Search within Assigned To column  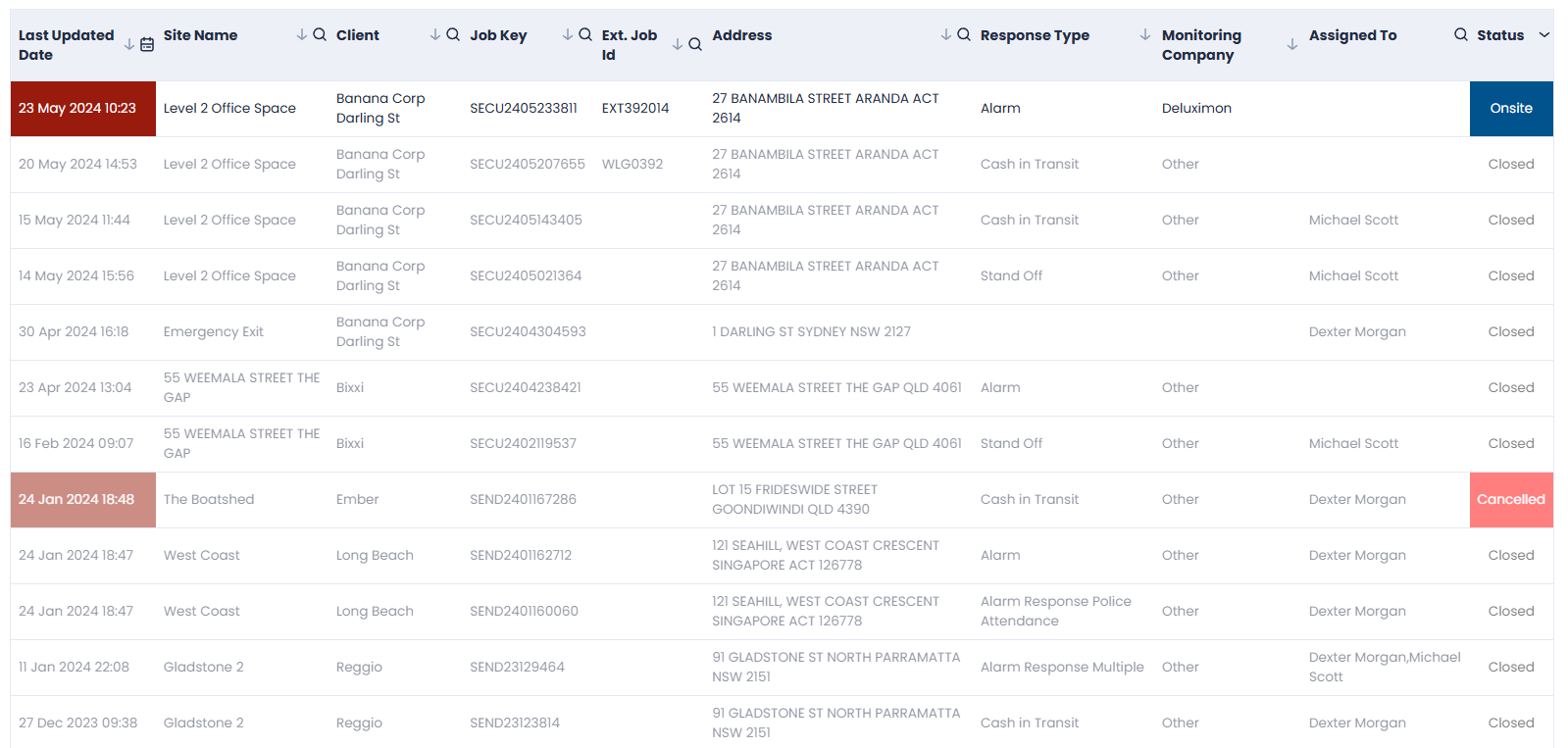coord(1461,34)
